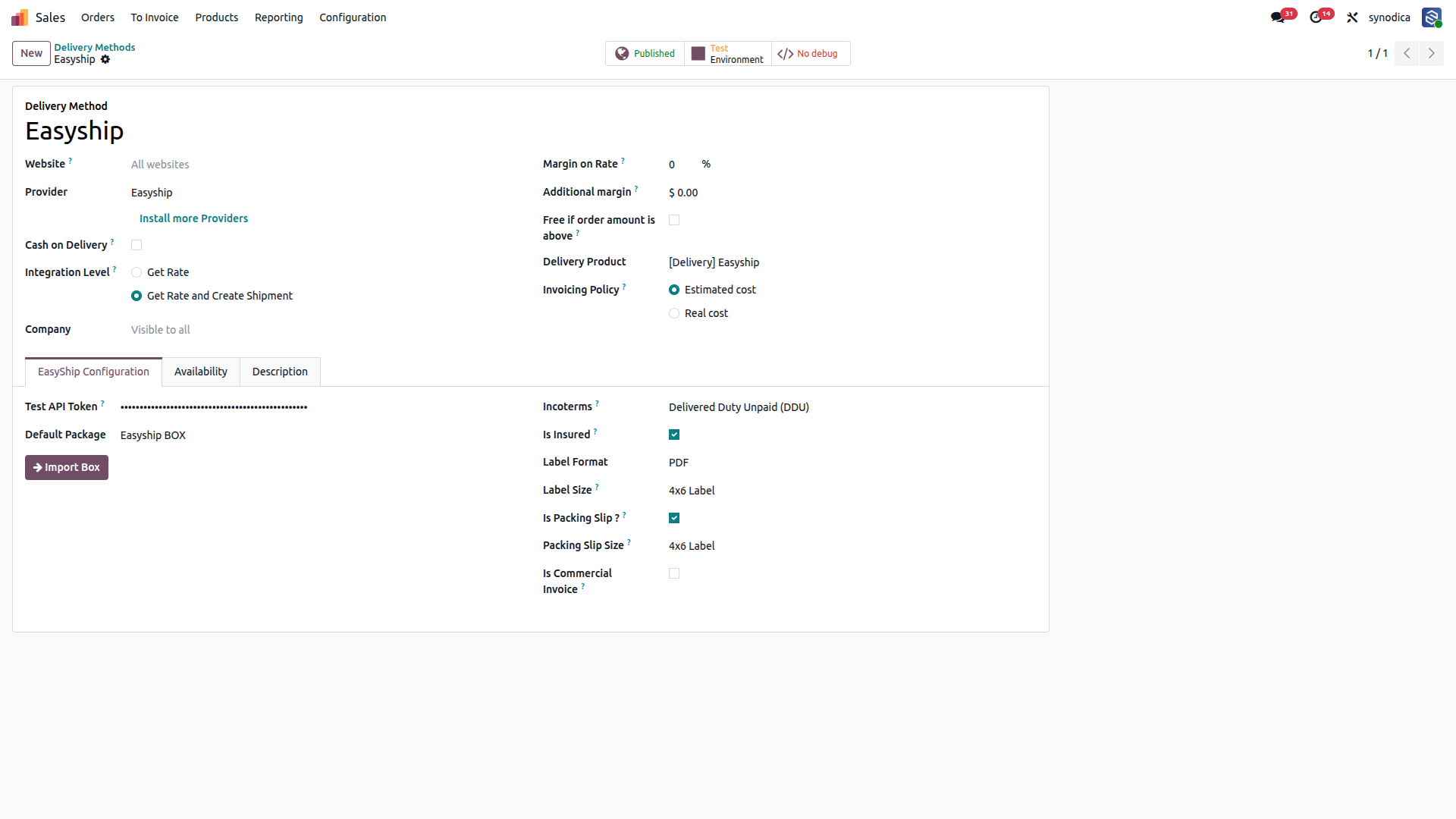Toggle Free if order amount is above

[x=674, y=220]
